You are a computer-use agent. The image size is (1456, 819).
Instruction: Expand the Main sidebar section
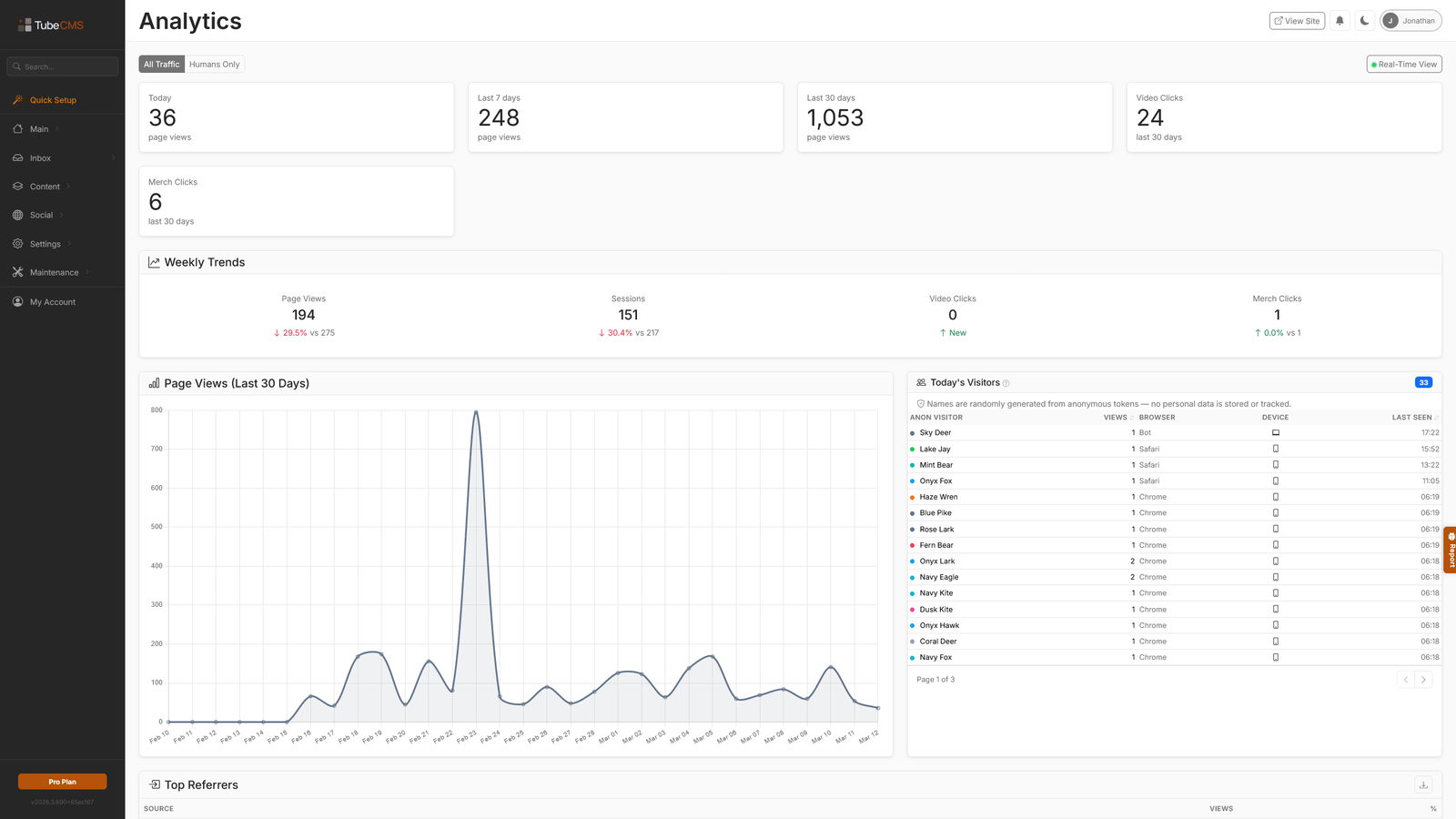(37, 128)
